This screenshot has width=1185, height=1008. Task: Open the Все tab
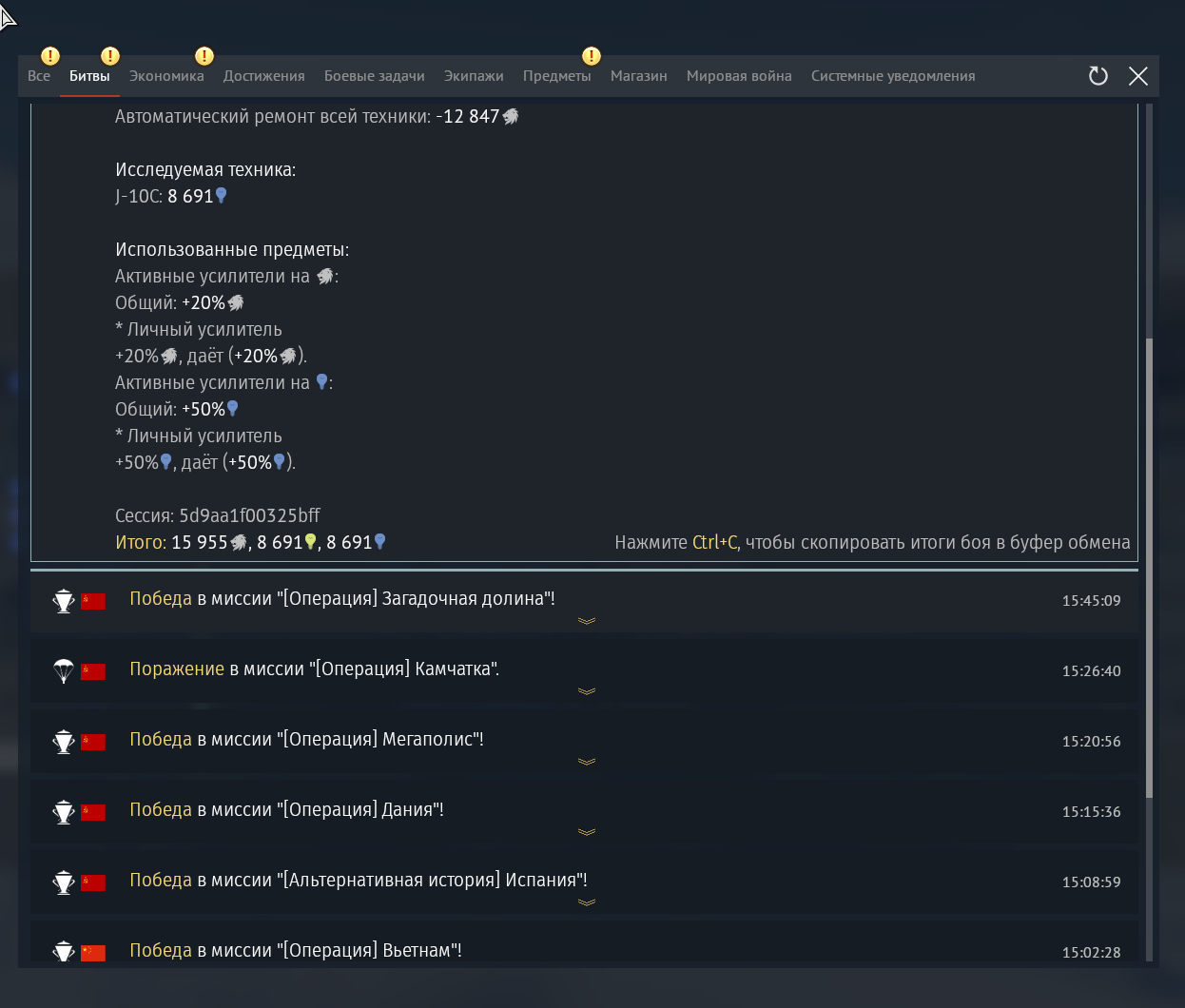tap(39, 76)
